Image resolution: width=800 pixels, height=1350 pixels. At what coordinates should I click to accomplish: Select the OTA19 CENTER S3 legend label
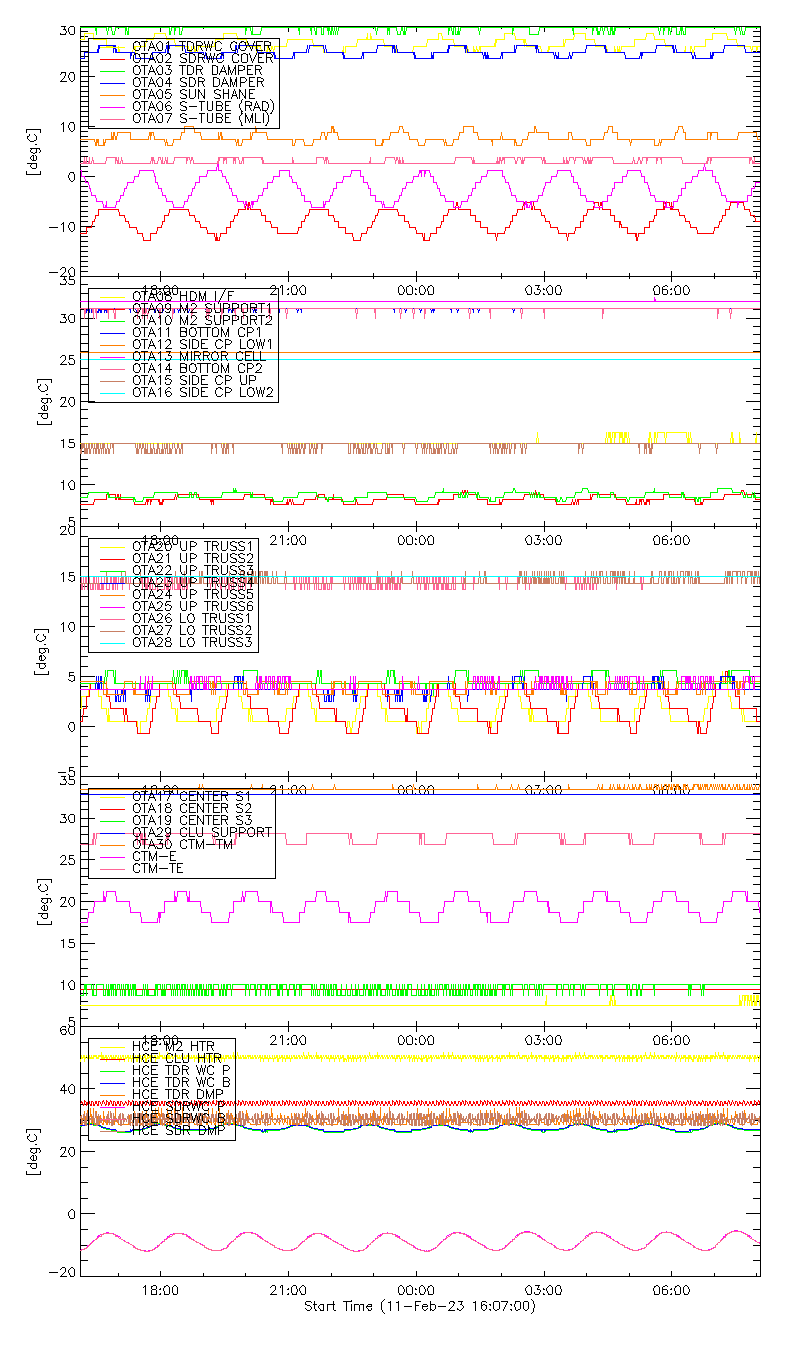point(191,820)
